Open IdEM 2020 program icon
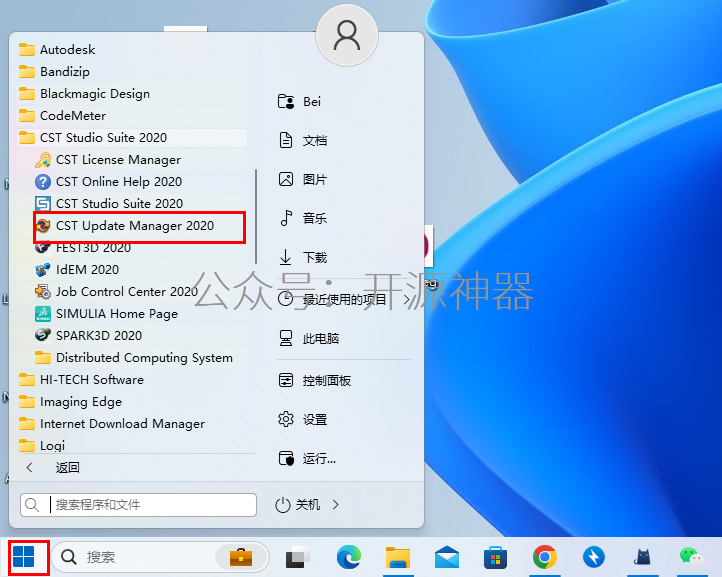 tap(43, 269)
